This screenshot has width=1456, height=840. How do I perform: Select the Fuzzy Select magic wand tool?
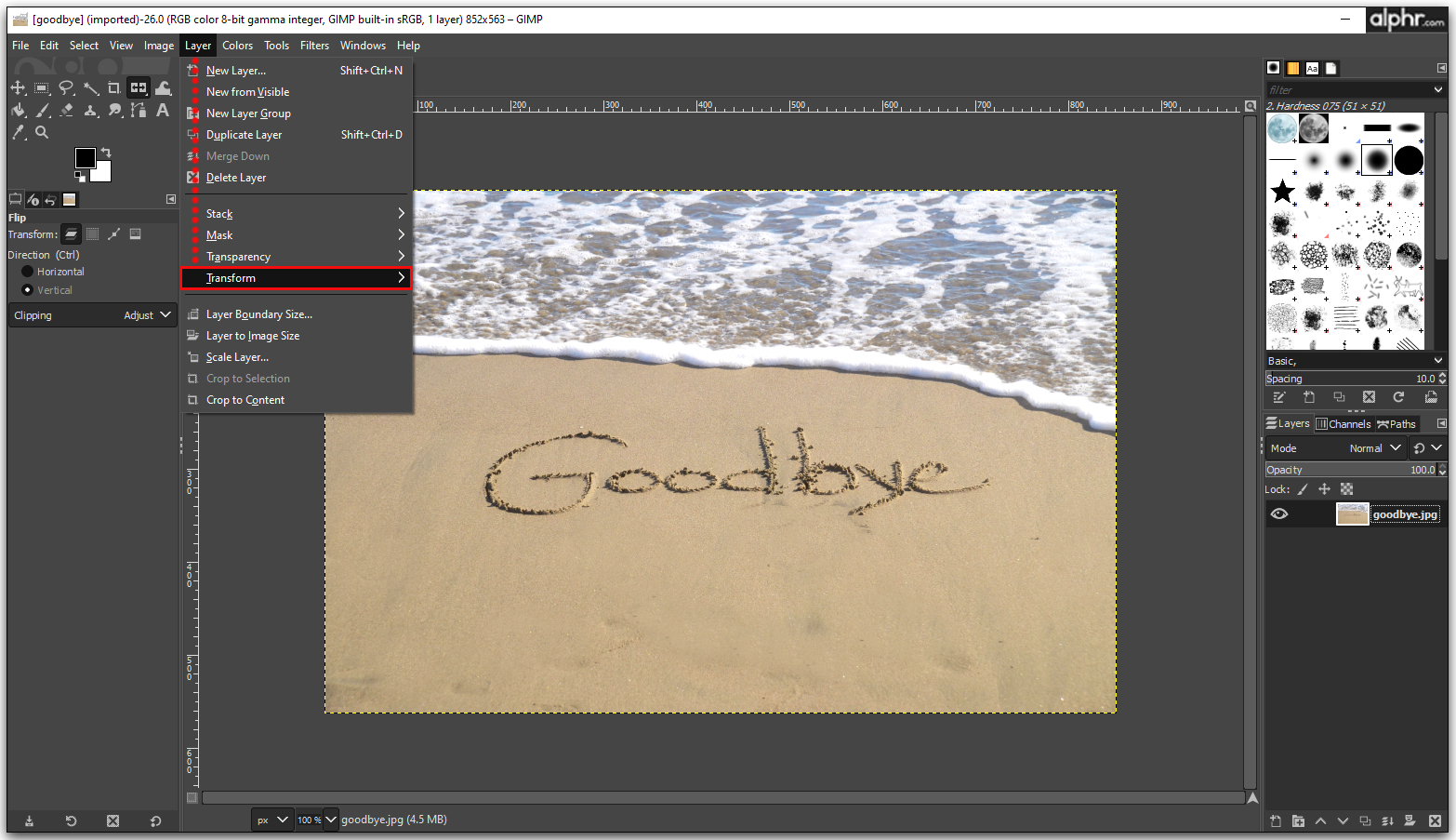point(90,88)
